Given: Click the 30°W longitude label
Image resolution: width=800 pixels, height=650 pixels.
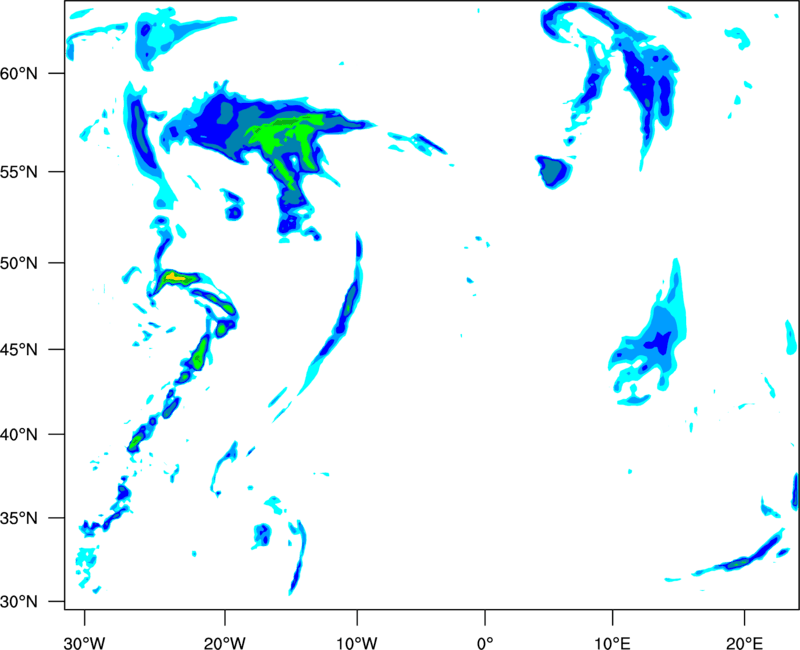Looking at the screenshot, I should coord(84,643).
